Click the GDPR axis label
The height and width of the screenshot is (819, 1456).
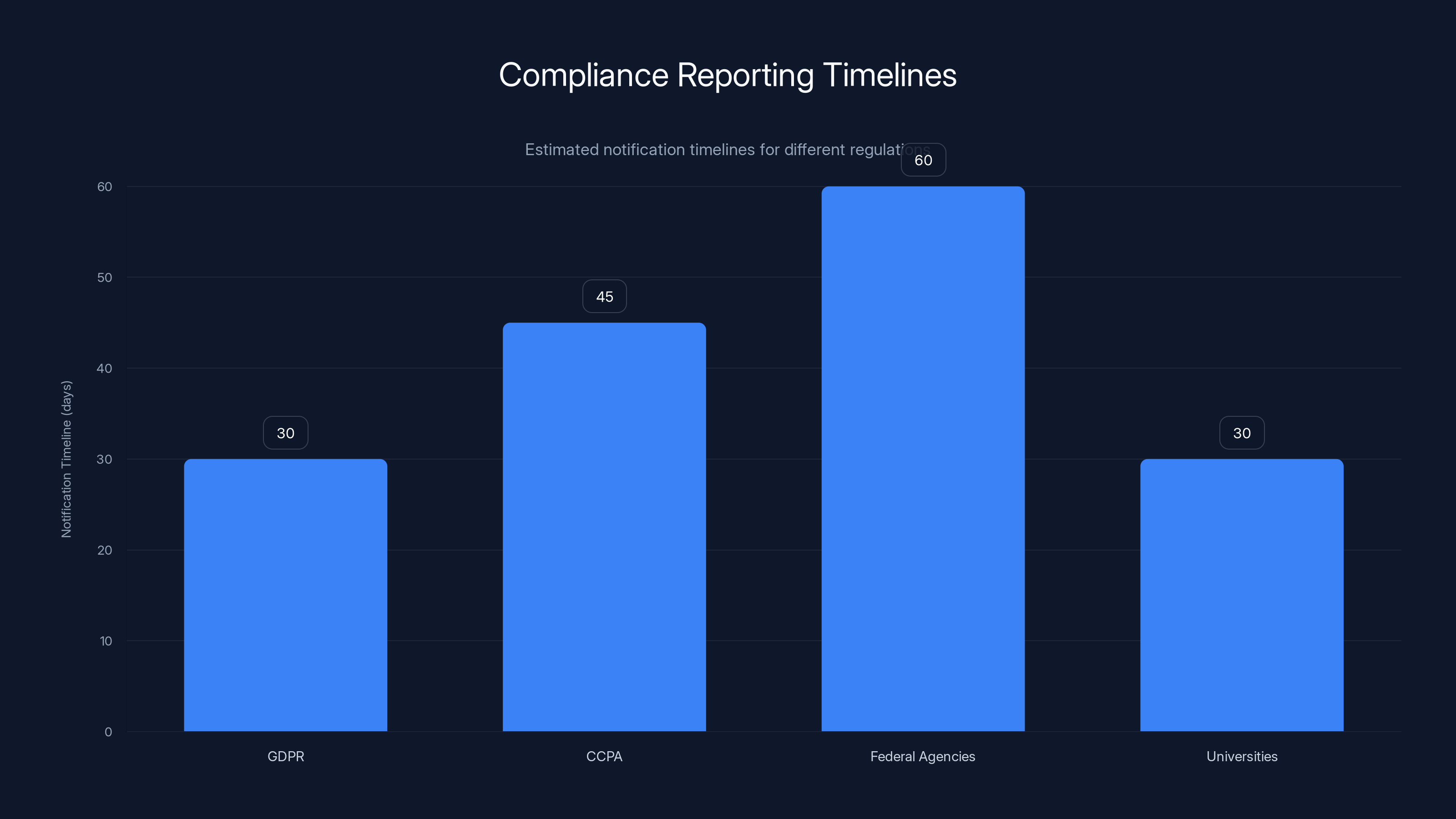(x=285, y=756)
